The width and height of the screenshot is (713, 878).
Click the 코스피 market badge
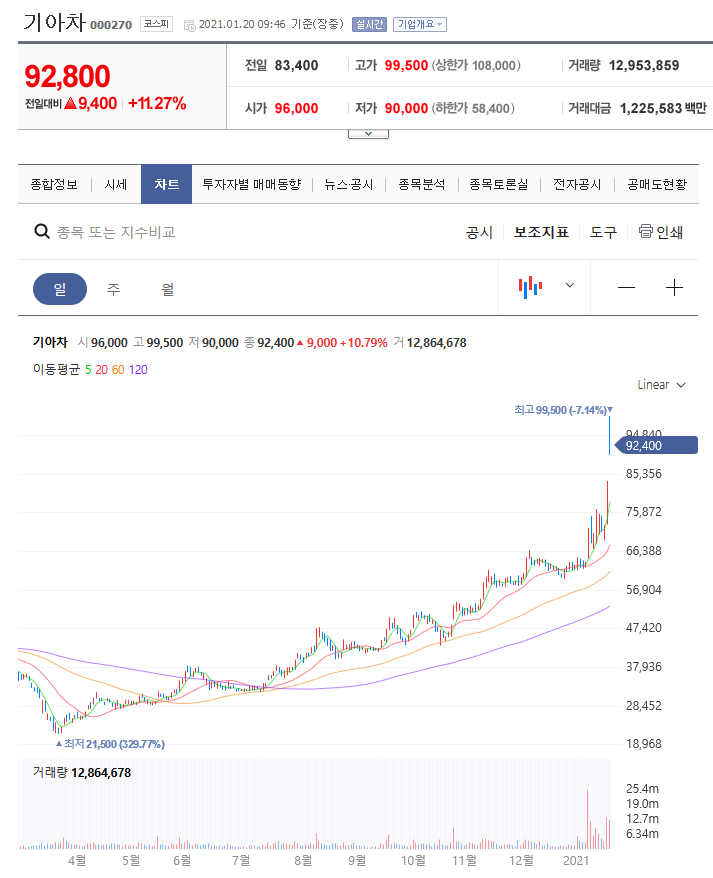click(x=156, y=24)
